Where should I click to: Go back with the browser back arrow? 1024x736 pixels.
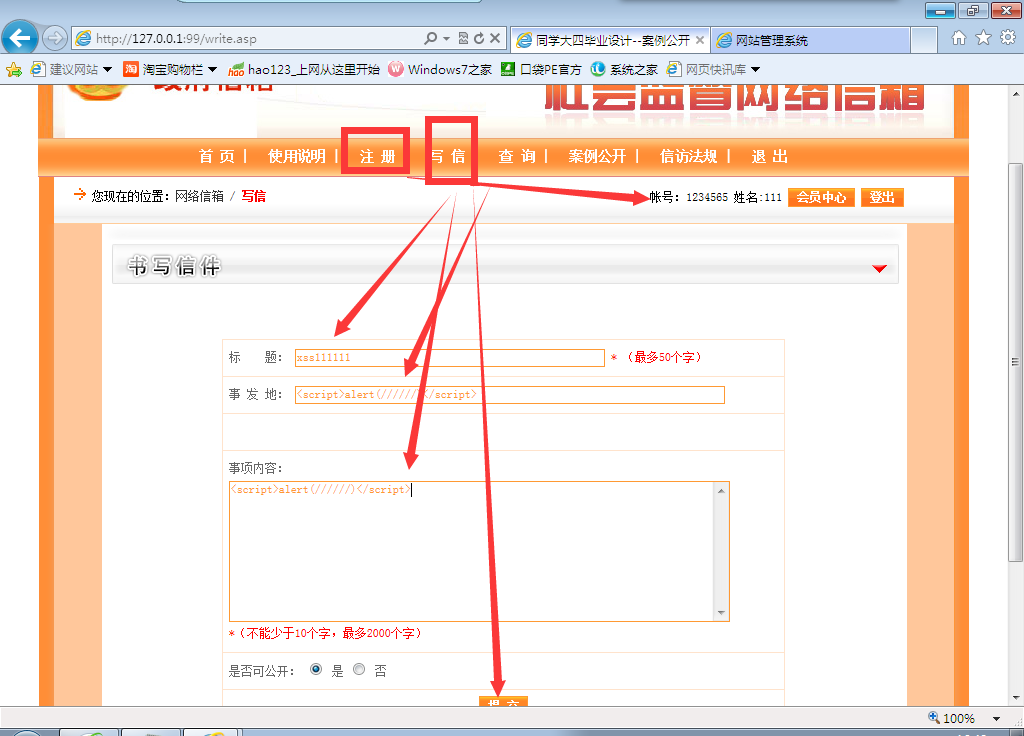click(x=20, y=38)
